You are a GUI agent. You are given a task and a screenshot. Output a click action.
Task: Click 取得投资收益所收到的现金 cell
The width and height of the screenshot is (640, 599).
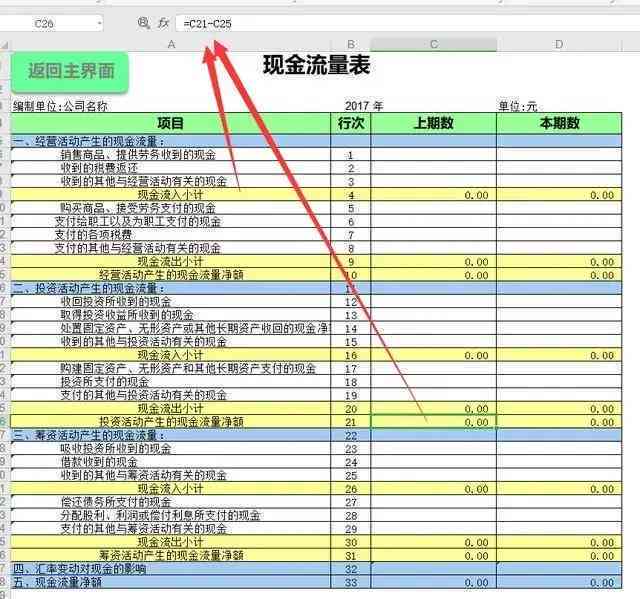click(171, 315)
